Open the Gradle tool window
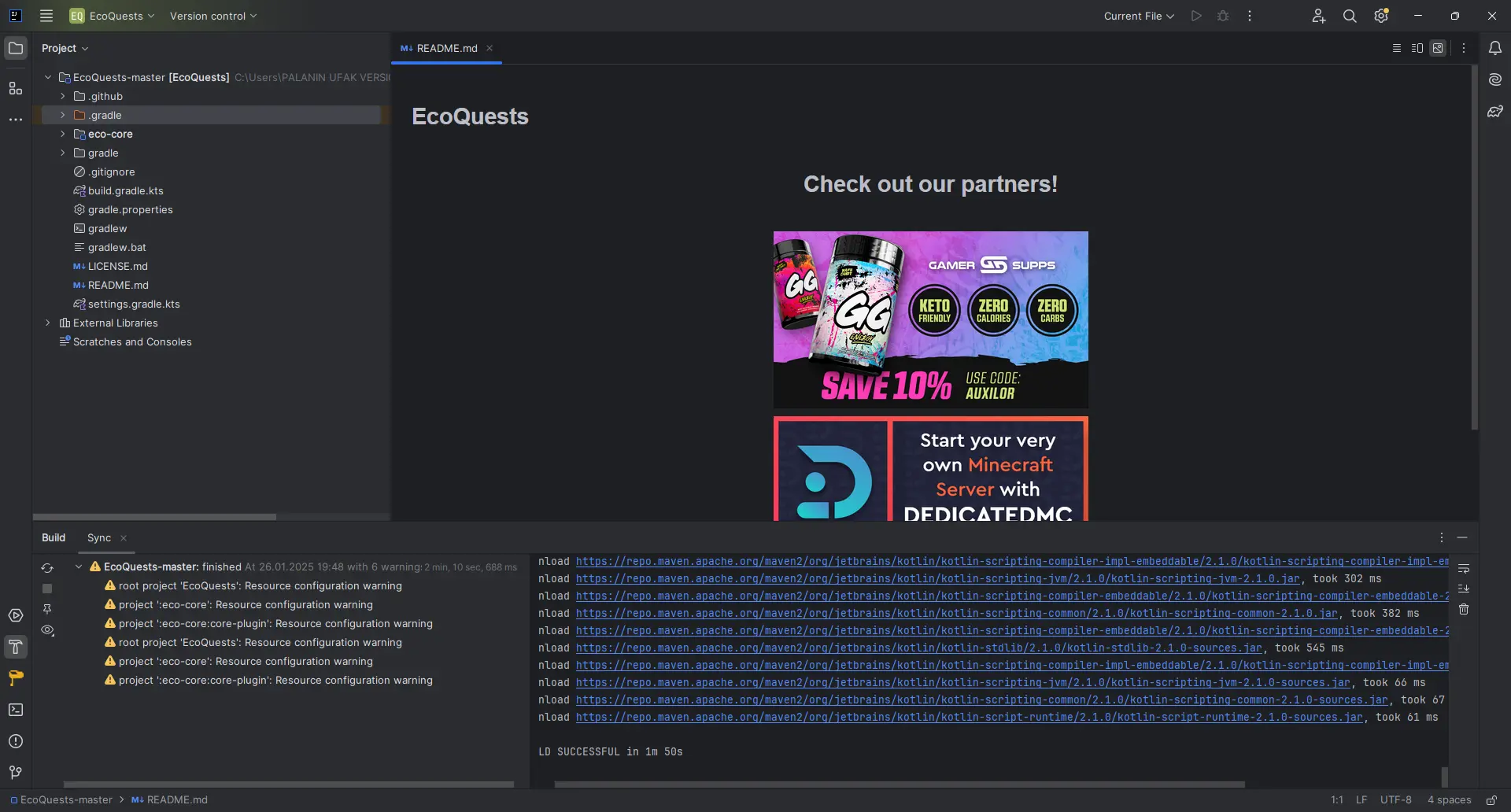This screenshot has width=1511, height=812. (x=1495, y=112)
